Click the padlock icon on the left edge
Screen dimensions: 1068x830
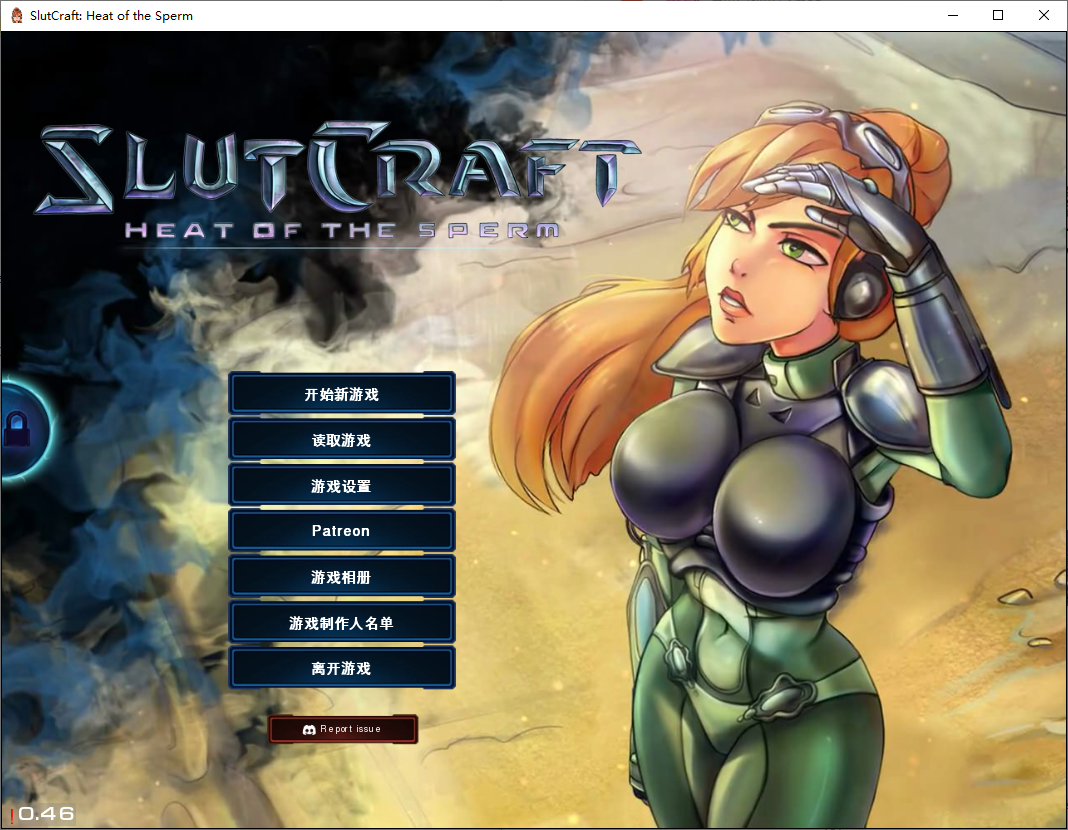[x=17, y=430]
